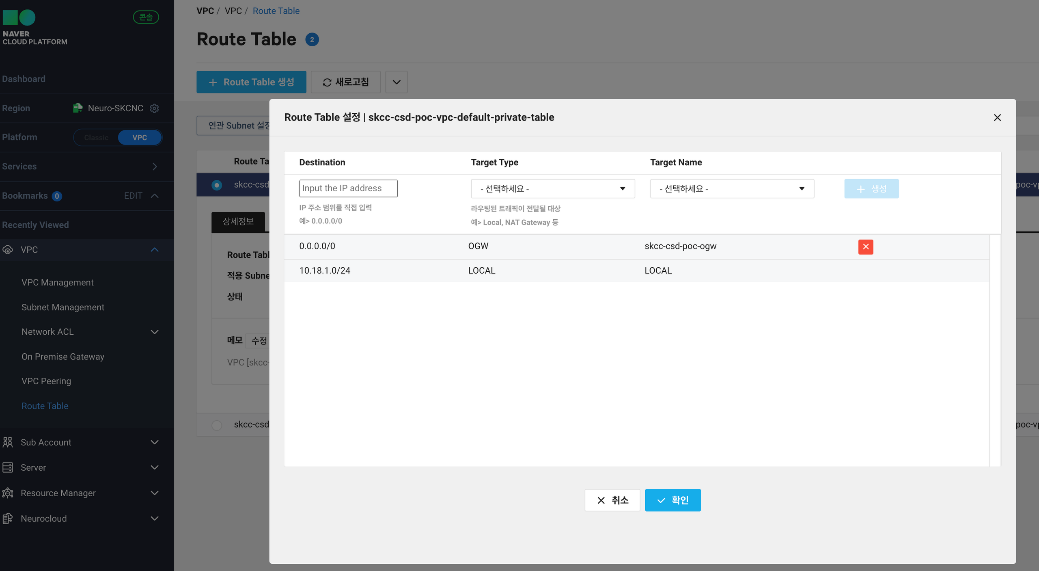Screen dimensions: 1039x571
Task: Cancel with the 취소 button
Action: [x=612, y=500]
